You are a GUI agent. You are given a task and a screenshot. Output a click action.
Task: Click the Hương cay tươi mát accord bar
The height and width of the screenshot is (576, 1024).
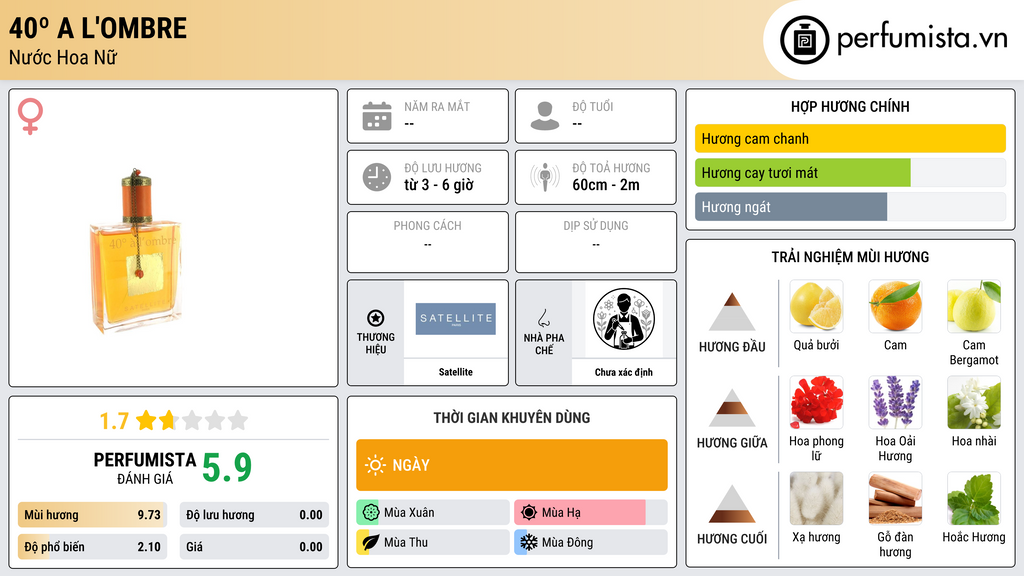(x=850, y=172)
